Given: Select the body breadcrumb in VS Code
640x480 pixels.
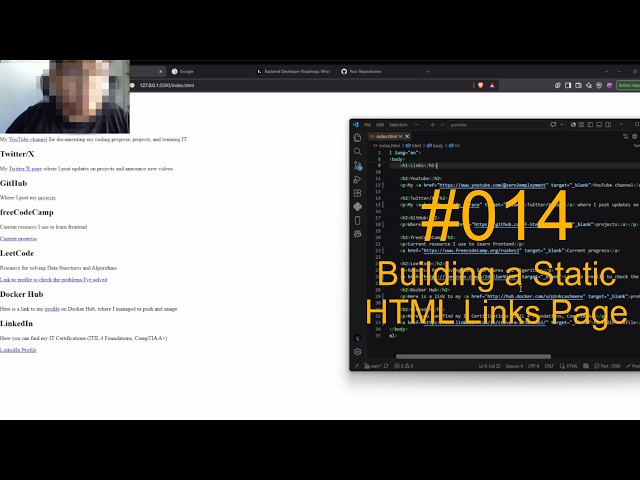Looking at the screenshot, I should pos(435,145).
